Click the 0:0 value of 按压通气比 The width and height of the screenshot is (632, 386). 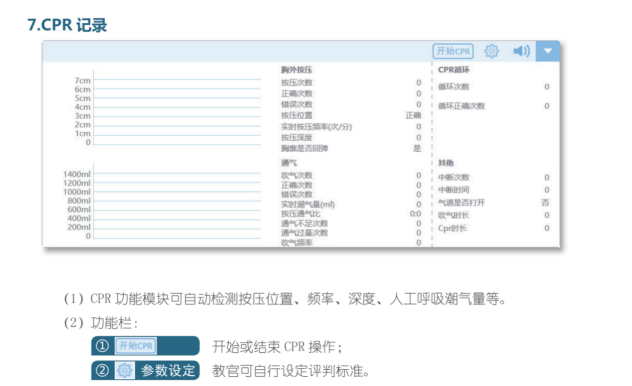(x=416, y=214)
